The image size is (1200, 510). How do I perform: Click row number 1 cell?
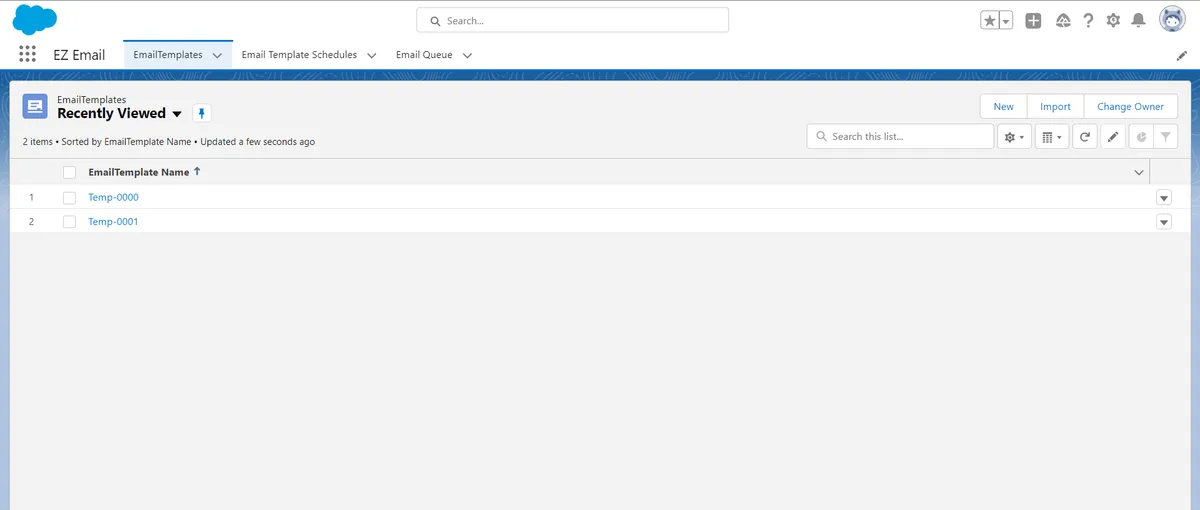(x=31, y=197)
